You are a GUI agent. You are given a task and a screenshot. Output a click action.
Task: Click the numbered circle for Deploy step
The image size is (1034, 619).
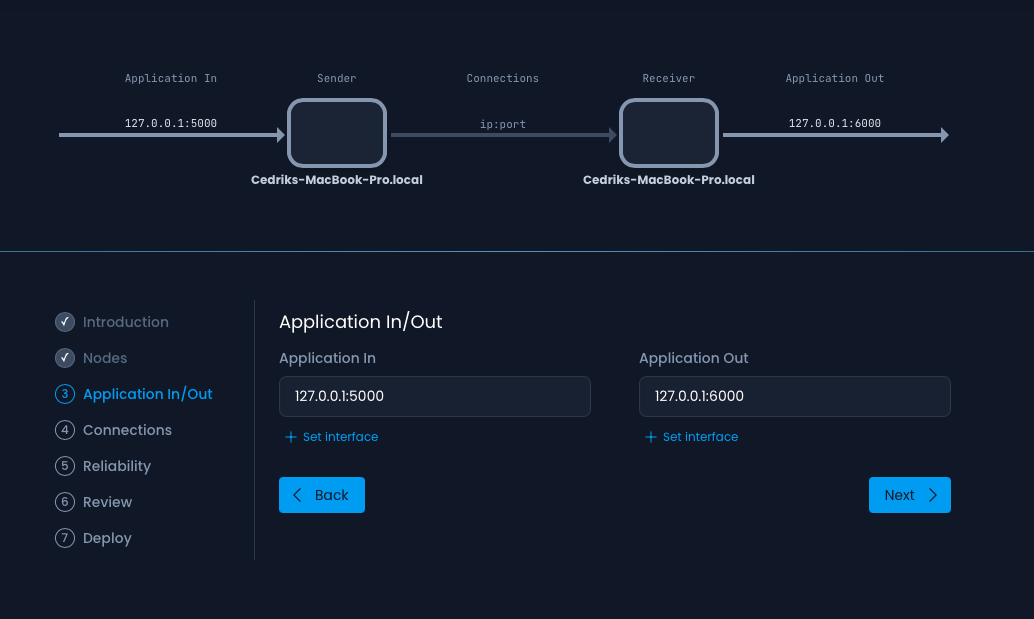(x=65, y=538)
